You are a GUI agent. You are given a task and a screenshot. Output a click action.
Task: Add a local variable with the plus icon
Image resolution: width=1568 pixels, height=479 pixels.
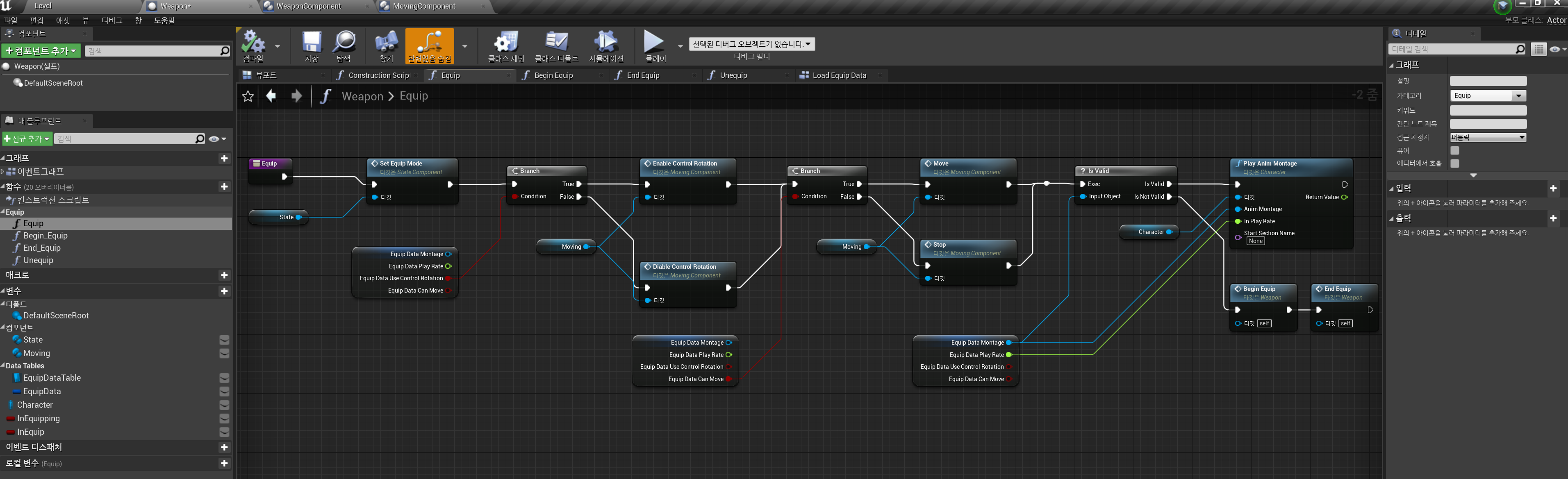[224, 463]
